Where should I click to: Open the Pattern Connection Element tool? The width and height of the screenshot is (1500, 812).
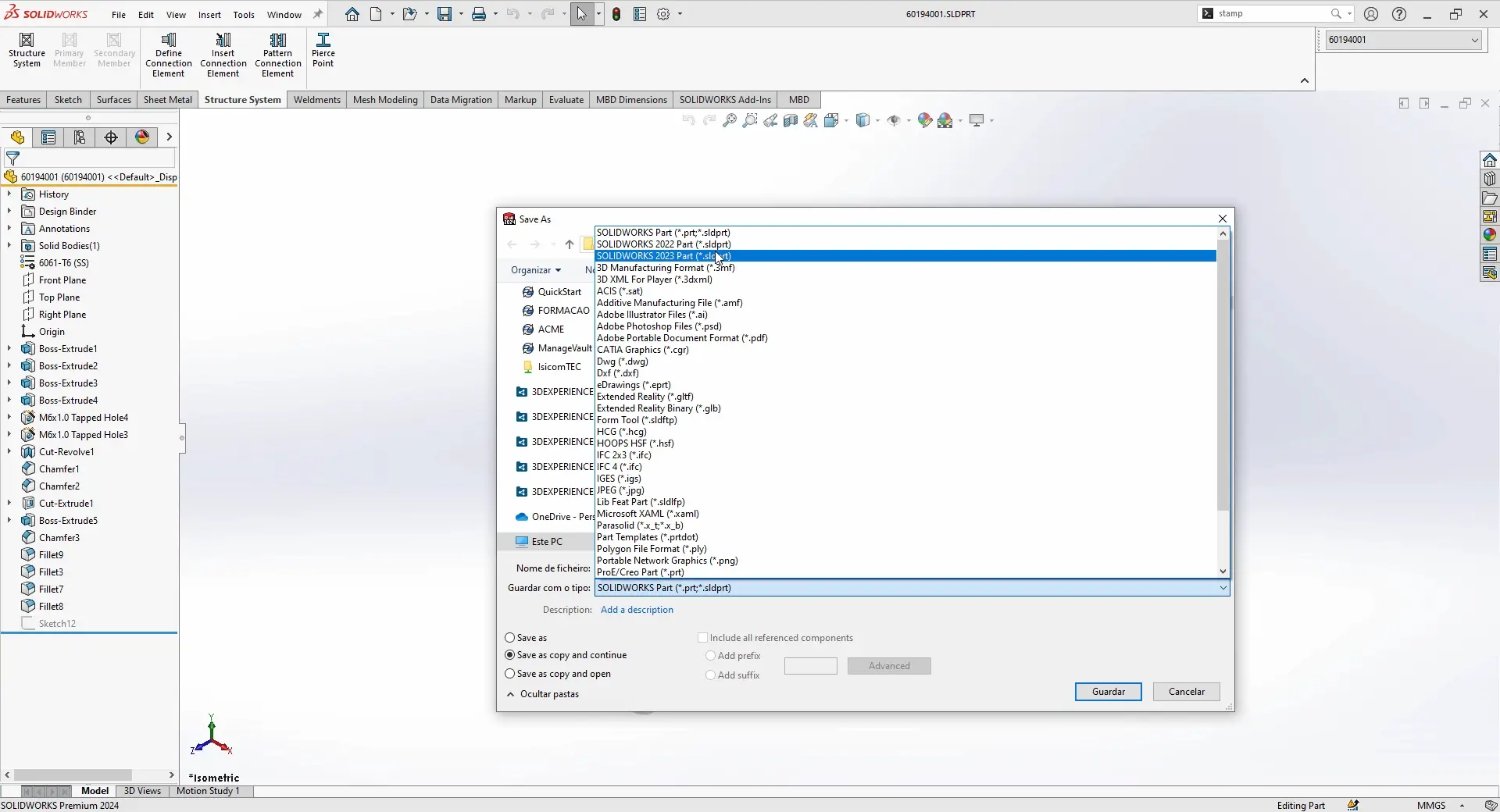click(x=279, y=55)
